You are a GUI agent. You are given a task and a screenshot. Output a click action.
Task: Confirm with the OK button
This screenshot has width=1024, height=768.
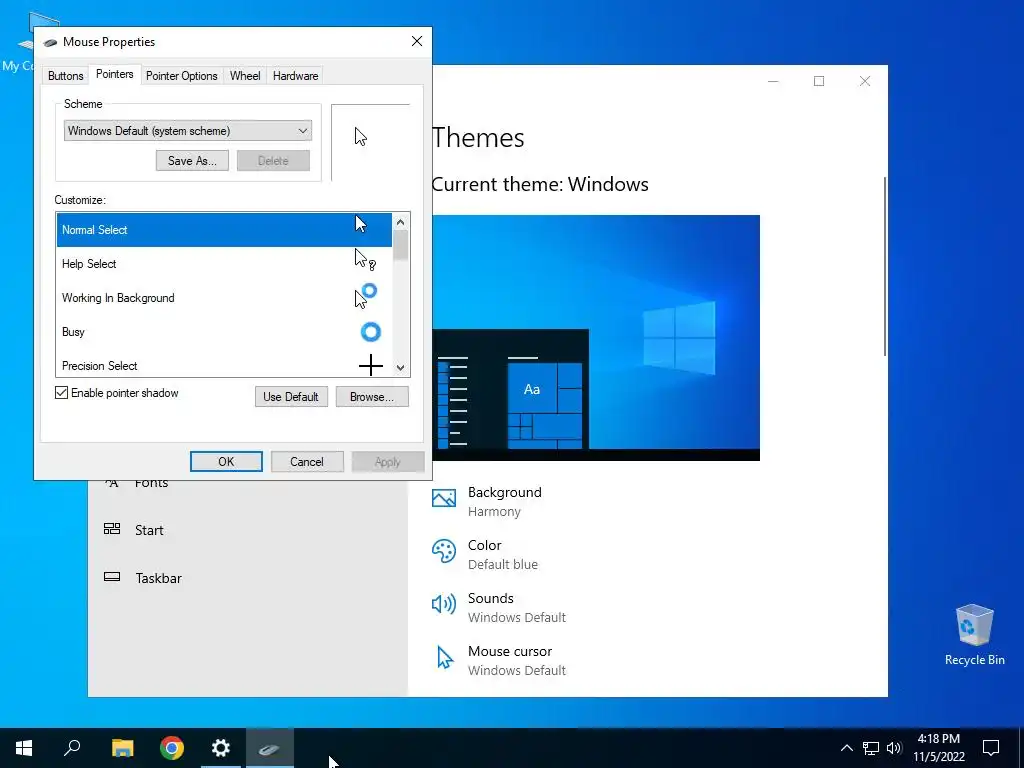[226, 462]
